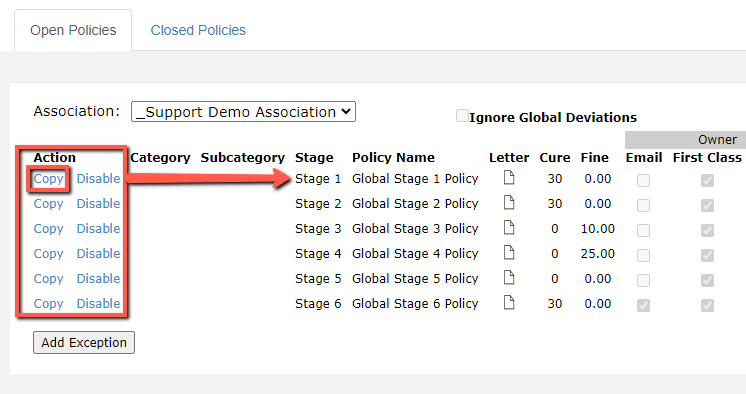Copy the Global Stage 1 Policy

click(49, 179)
